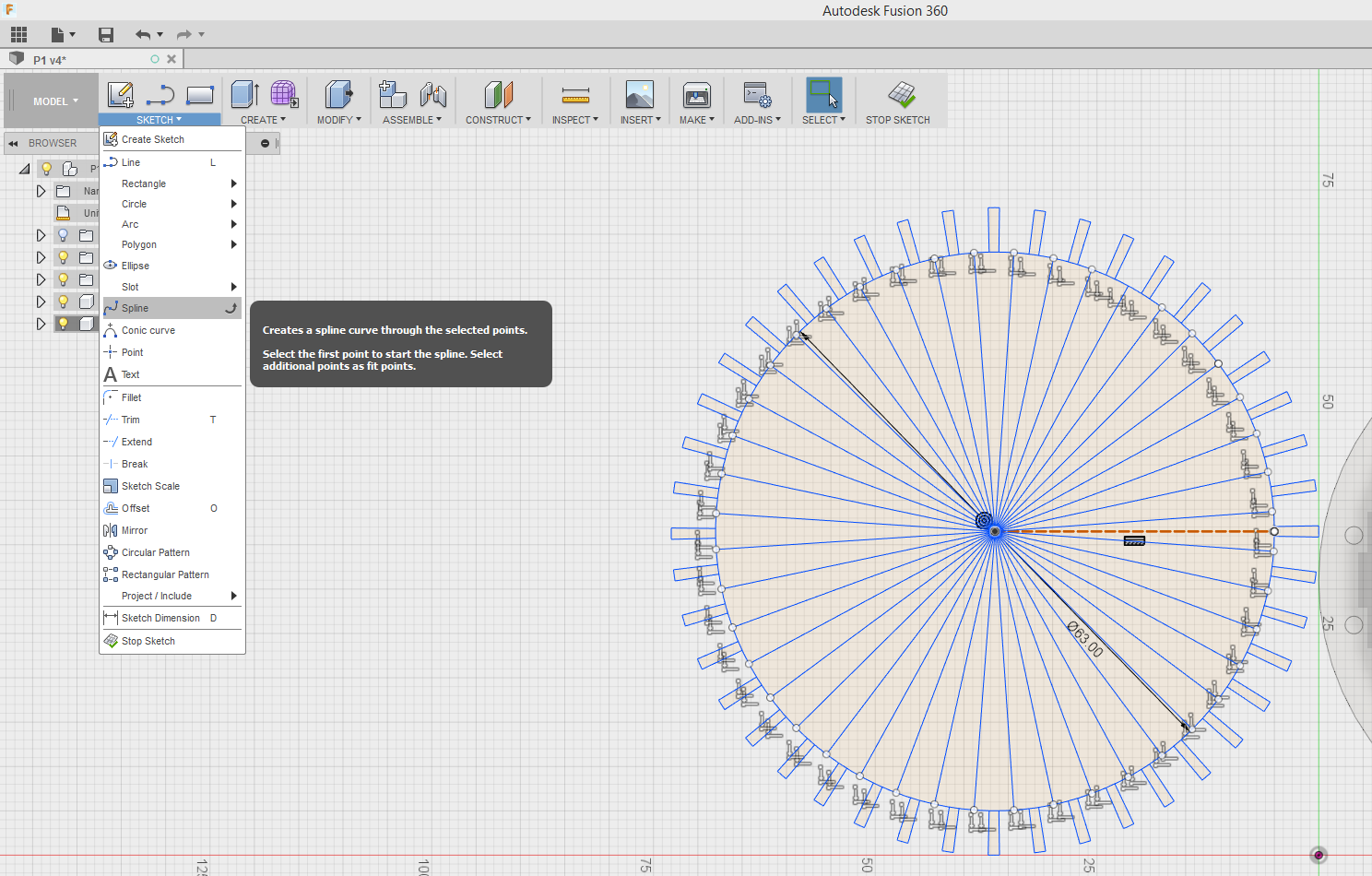
Task: Activate the Extrude tool icon
Action: click(x=244, y=94)
